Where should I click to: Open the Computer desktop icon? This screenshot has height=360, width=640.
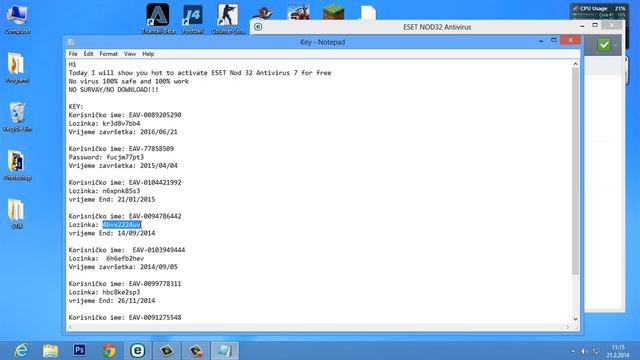point(17,19)
